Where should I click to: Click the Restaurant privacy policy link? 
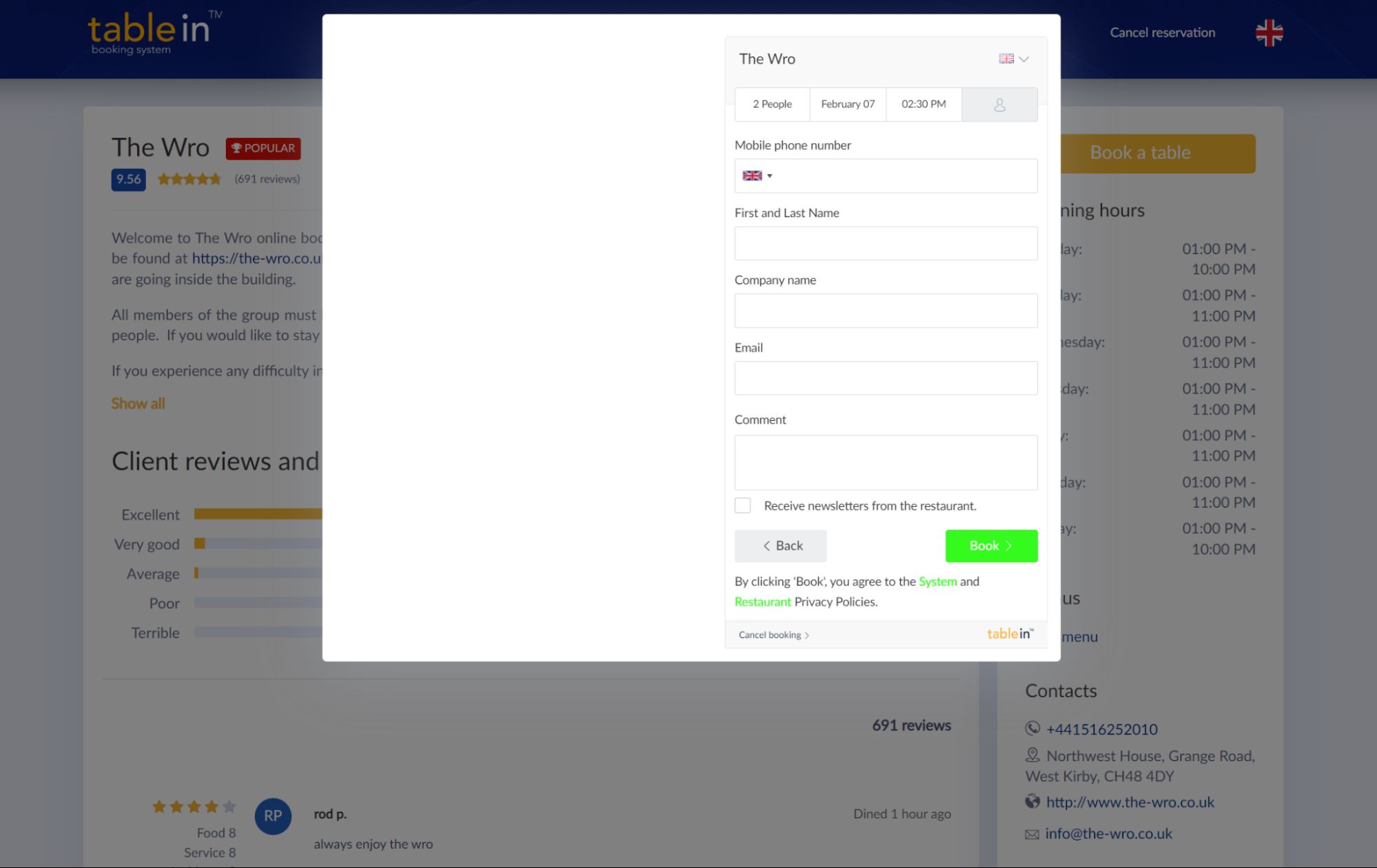coord(763,601)
